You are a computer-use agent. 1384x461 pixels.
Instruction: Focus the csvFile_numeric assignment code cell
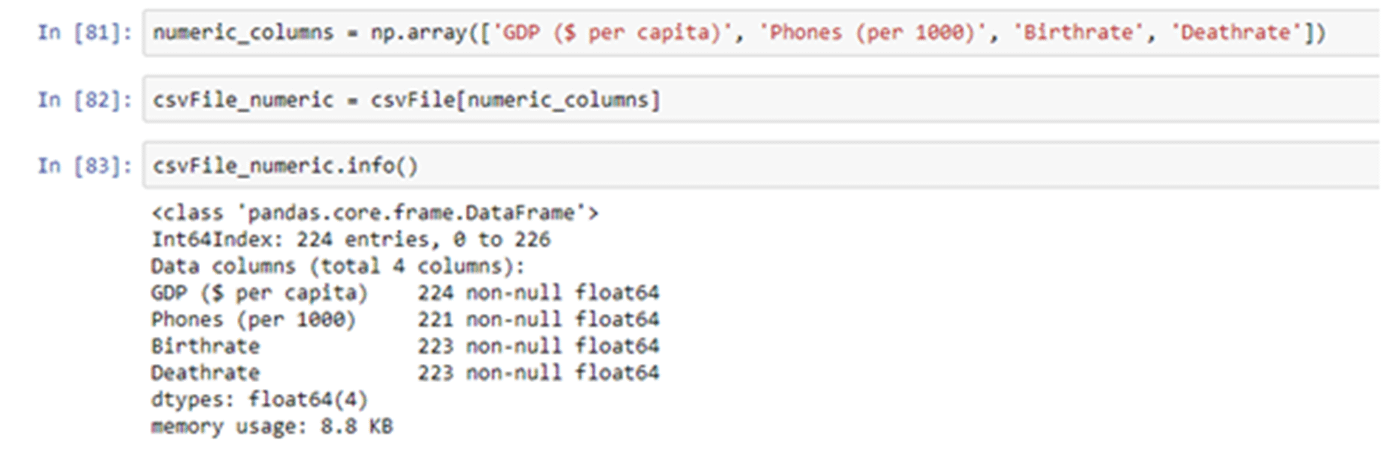[x=900, y=100]
